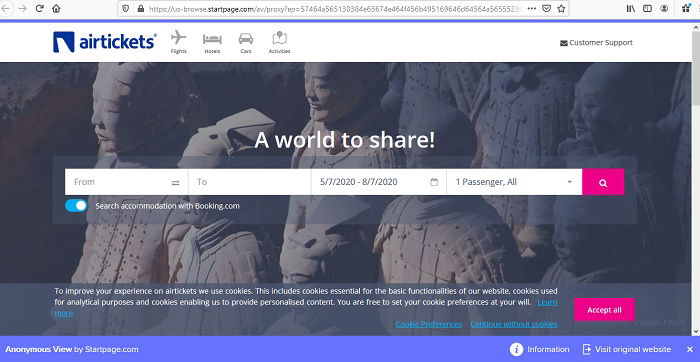Image resolution: width=700 pixels, height=362 pixels.
Task: Click the Save to Pocket icon
Action: point(546,8)
